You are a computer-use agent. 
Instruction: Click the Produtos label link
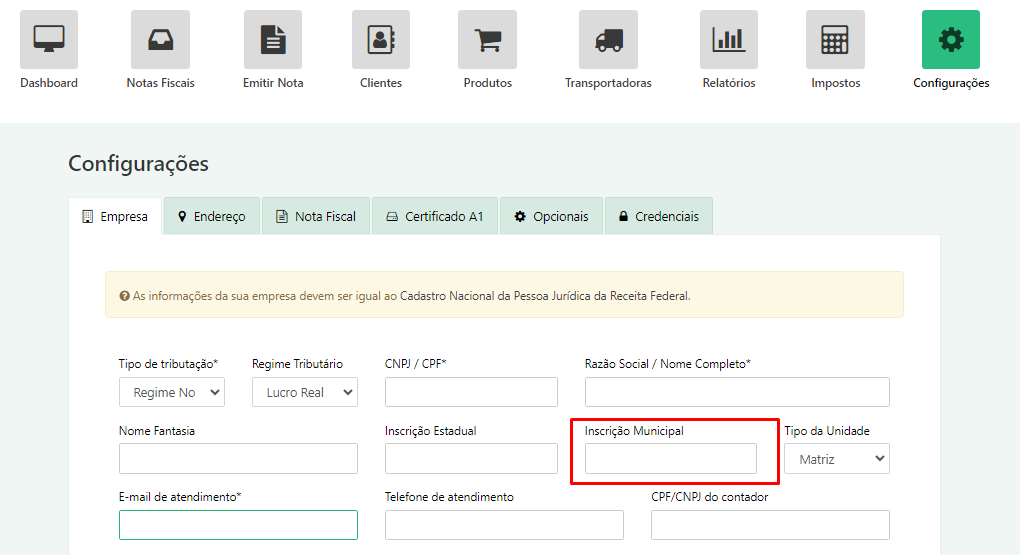click(487, 83)
